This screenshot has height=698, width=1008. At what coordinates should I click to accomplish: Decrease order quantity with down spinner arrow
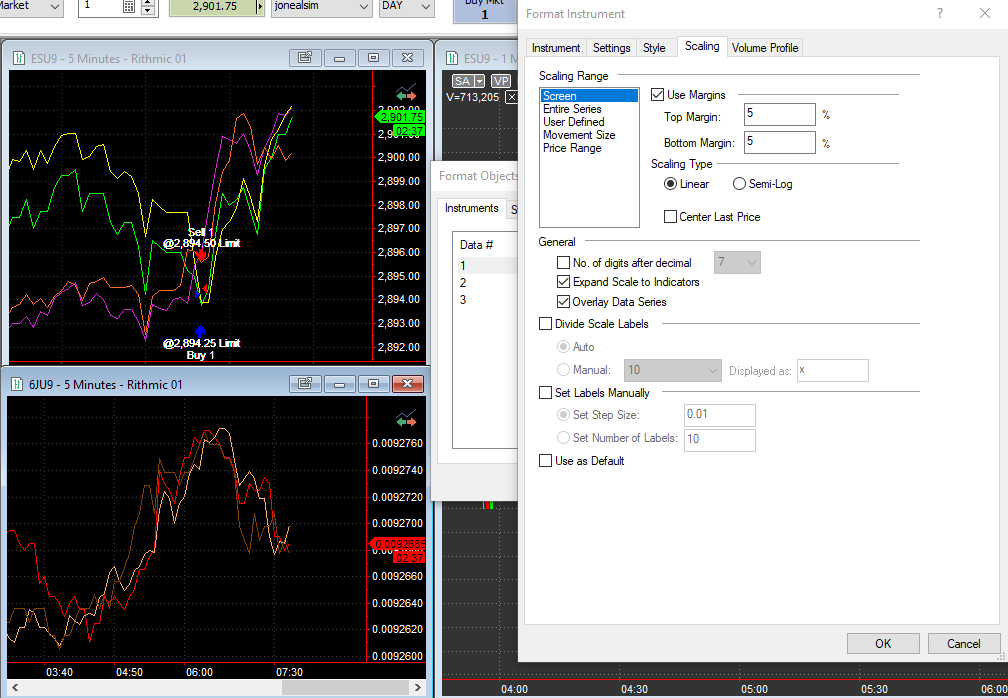click(148, 11)
